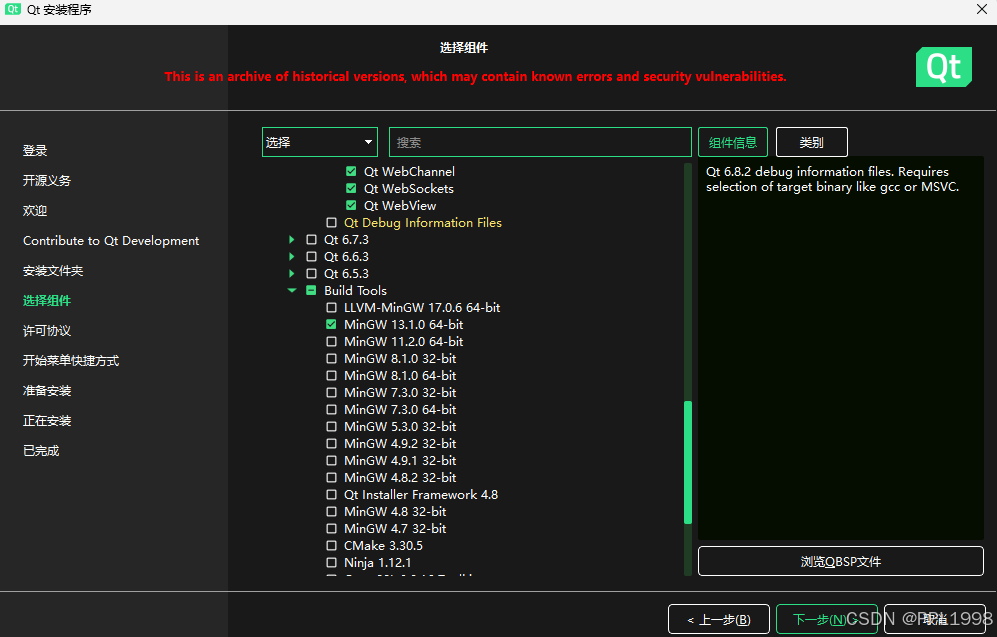Check MinGW 5.3.0 32-bit
This screenshot has height=637, width=997.
pos(331,427)
